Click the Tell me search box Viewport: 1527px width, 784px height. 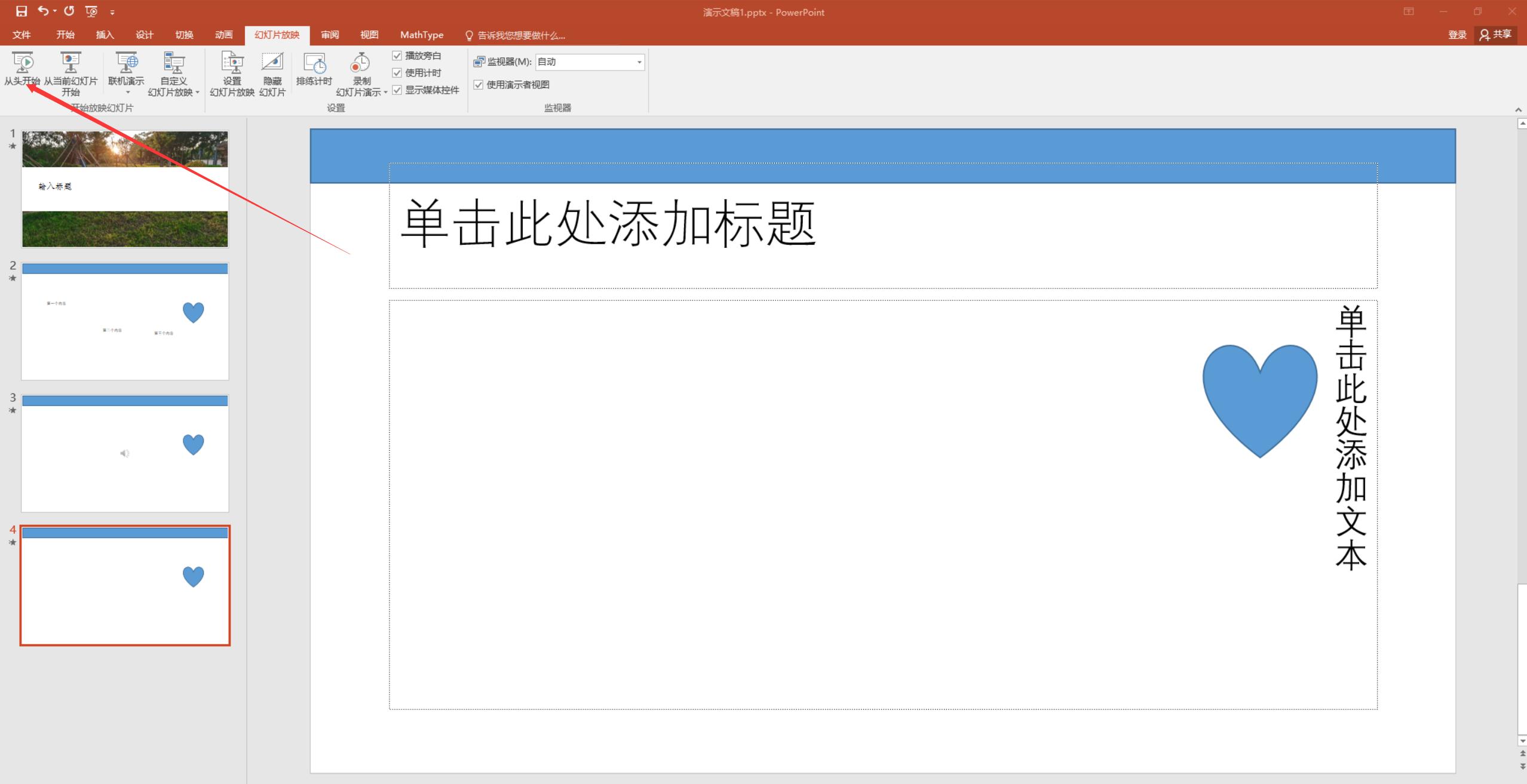(x=520, y=35)
